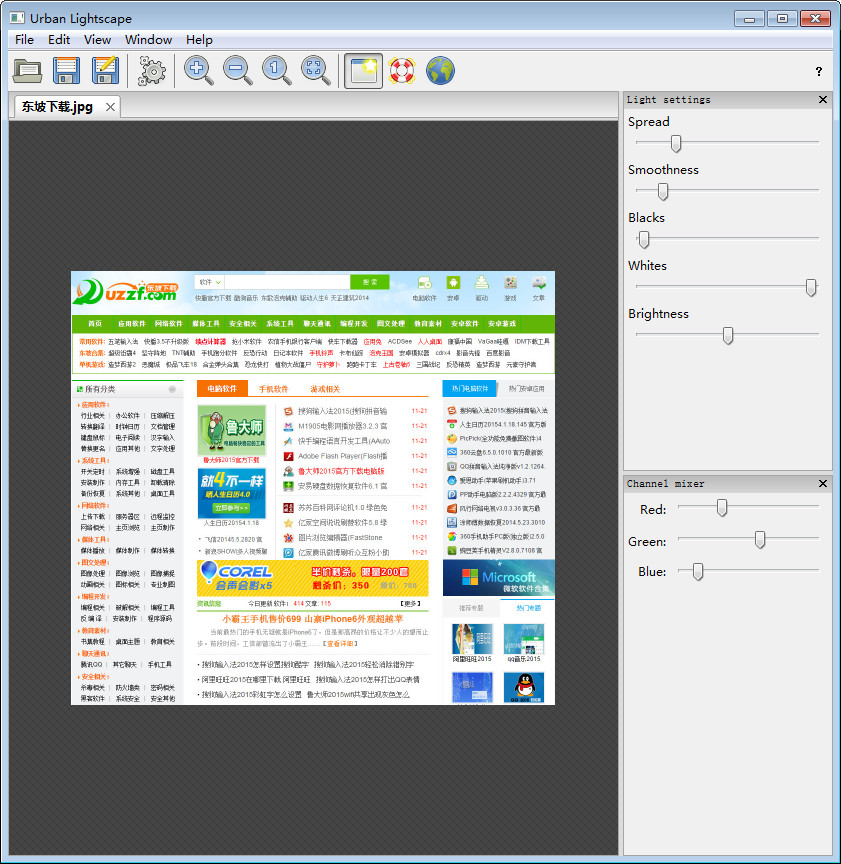Open an image with the folder icon
The image size is (841, 864).
tap(28, 71)
